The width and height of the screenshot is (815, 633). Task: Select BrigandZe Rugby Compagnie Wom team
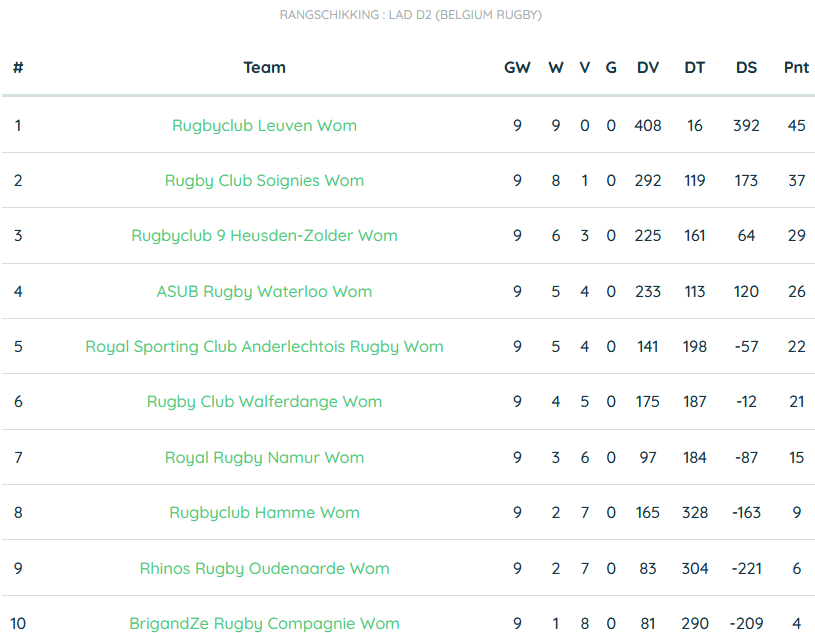coord(264,624)
